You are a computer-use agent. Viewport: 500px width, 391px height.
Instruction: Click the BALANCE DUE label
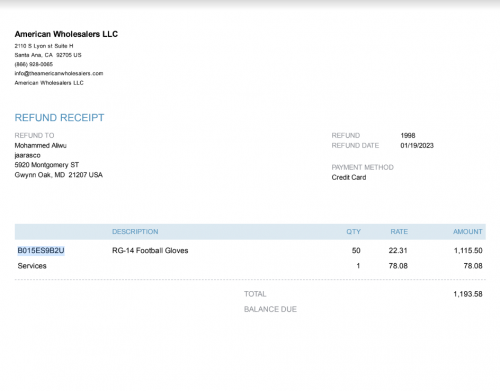(x=270, y=309)
